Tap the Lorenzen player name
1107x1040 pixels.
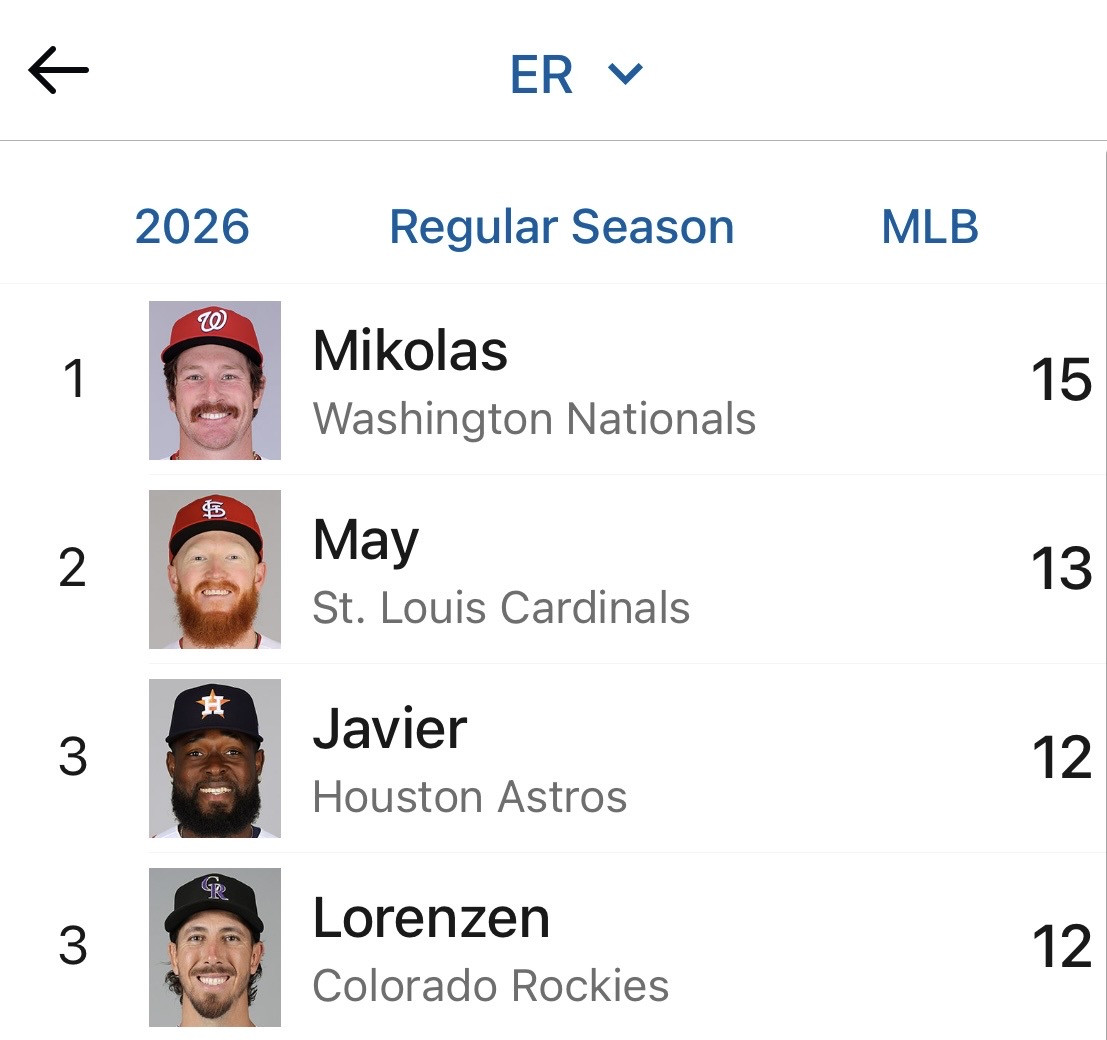431,918
